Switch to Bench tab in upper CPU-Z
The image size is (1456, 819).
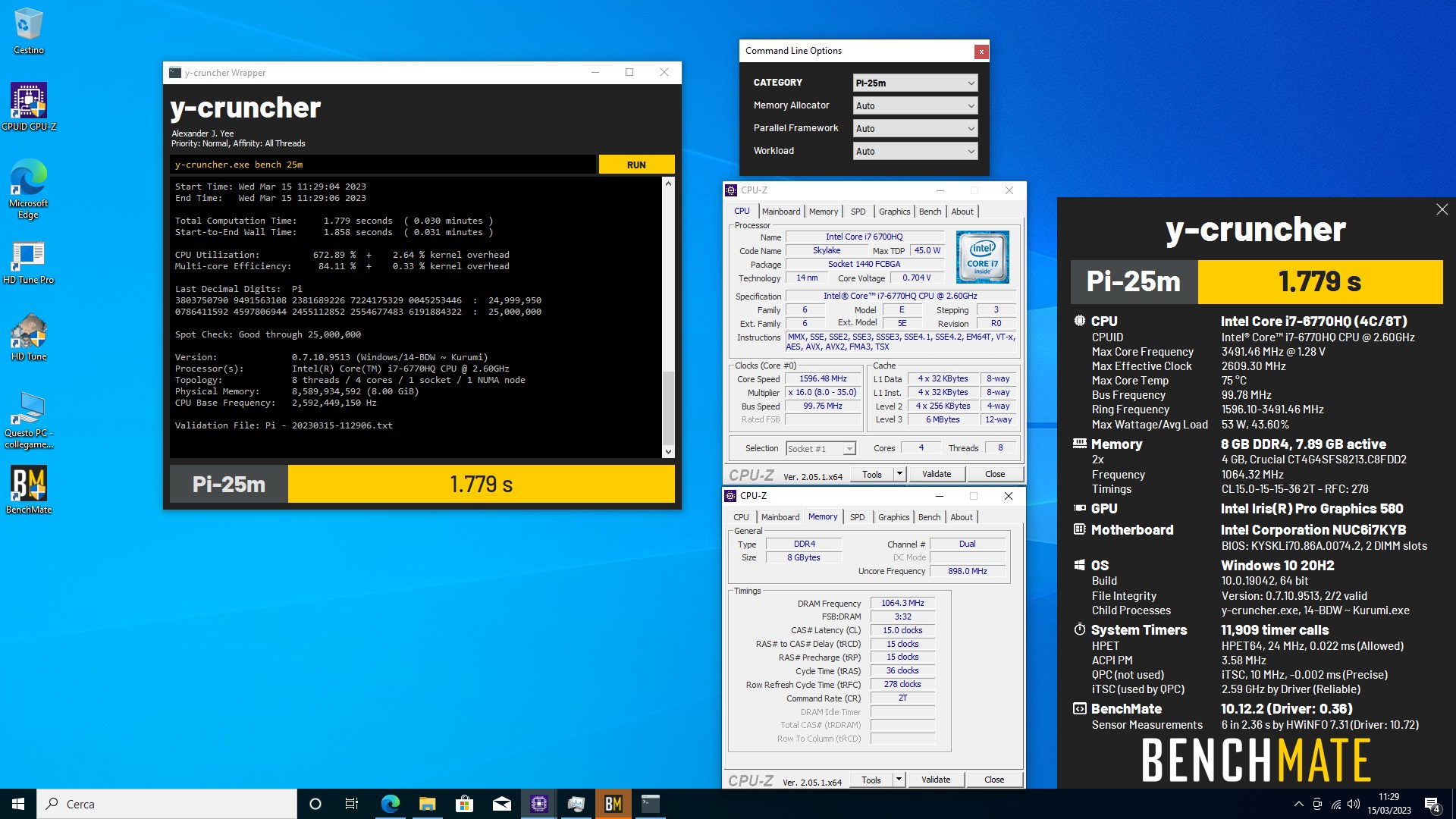point(930,212)
